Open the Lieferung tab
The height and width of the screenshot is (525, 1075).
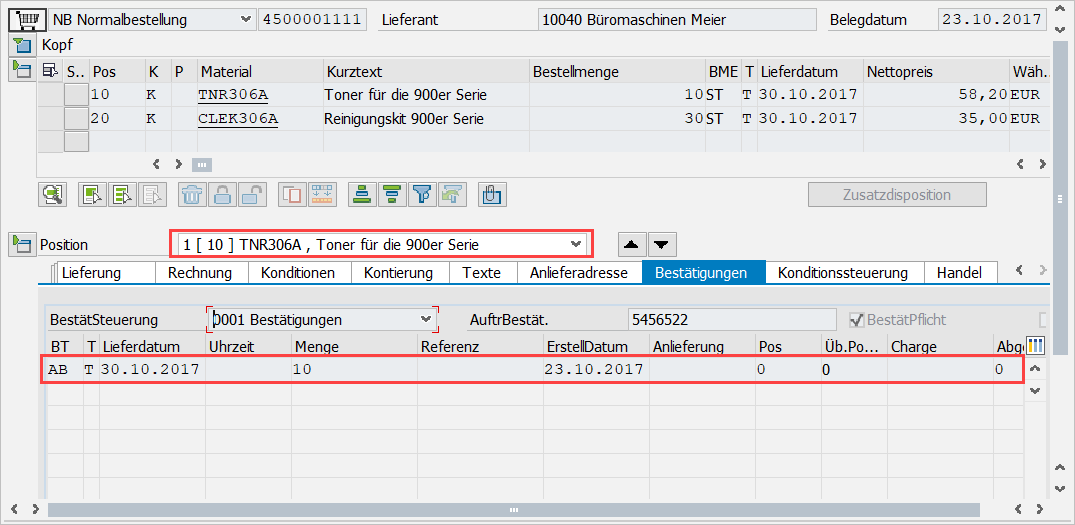(91, 273)
